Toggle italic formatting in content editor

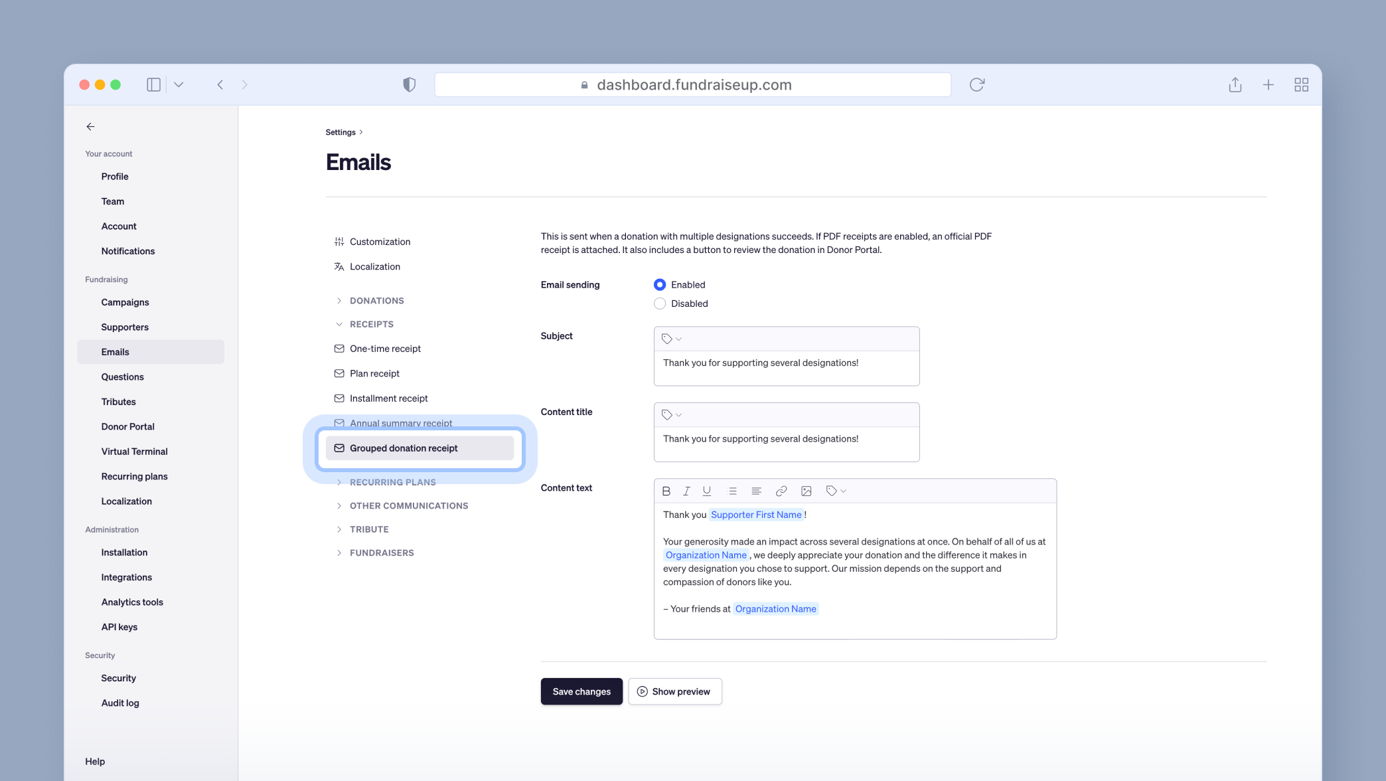[x=686, y=491]
